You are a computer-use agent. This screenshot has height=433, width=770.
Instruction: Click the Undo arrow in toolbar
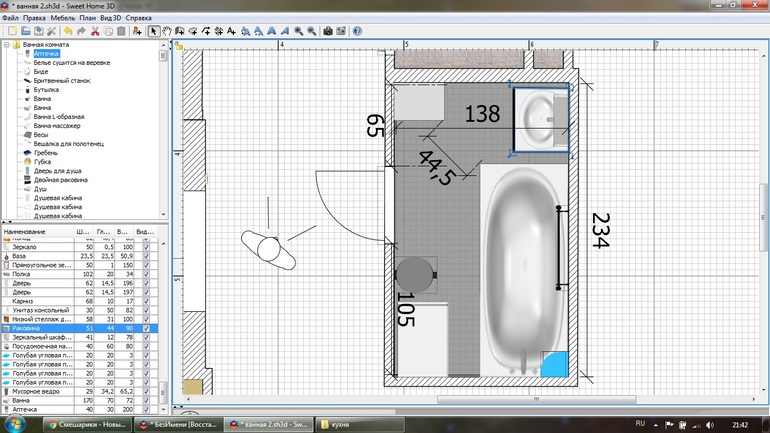tap(67, 31)
